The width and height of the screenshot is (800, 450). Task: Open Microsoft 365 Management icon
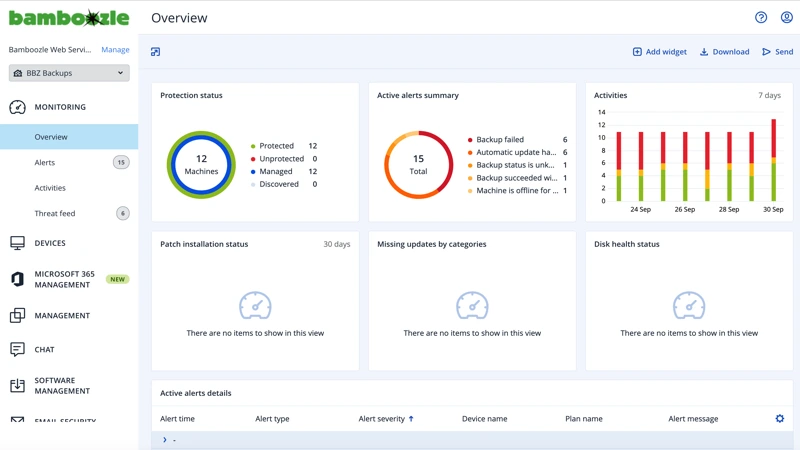pyautogui.click(x=17, y=279)
